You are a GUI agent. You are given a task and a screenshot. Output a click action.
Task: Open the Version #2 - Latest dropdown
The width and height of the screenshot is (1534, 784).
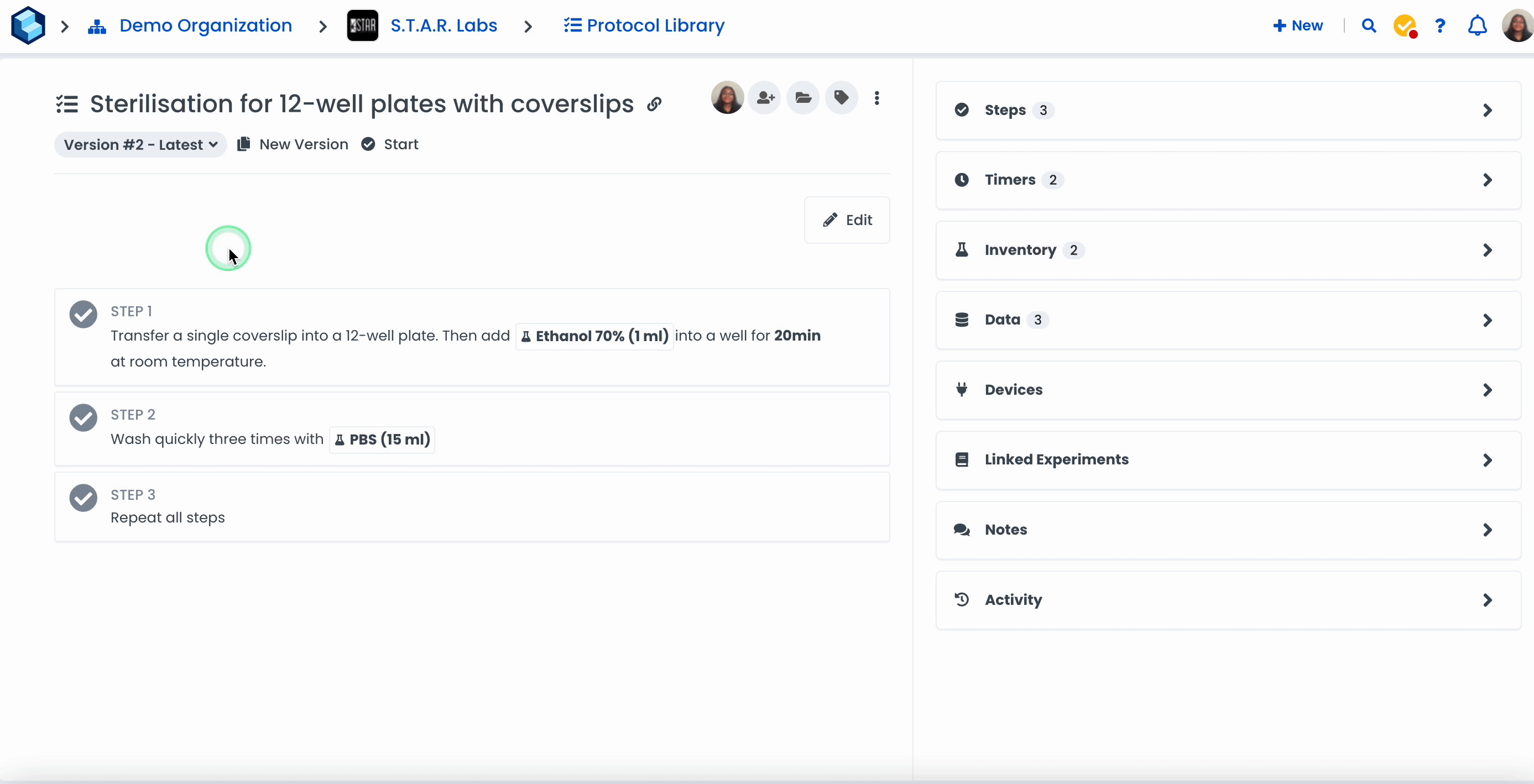tap(140, 145)
